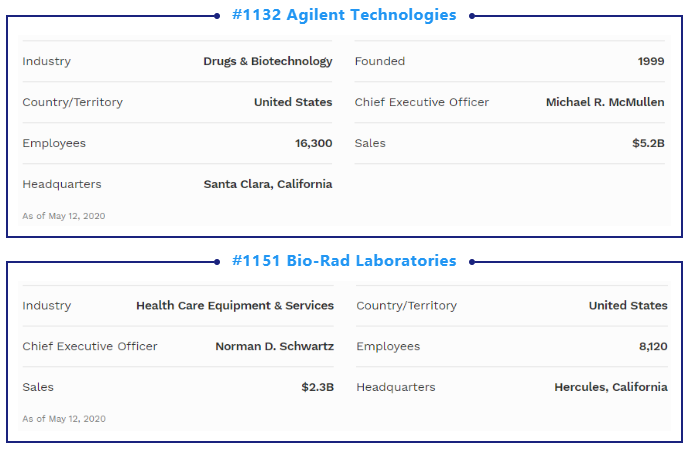Select Santa Clara, California headquarters text
Viewport: 690px width, 453px height.
pos(268,184)
